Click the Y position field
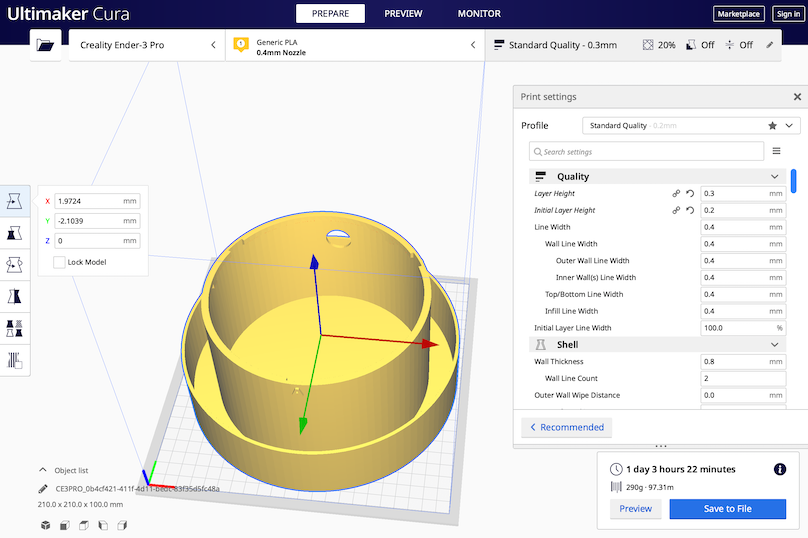 (97, 221)
